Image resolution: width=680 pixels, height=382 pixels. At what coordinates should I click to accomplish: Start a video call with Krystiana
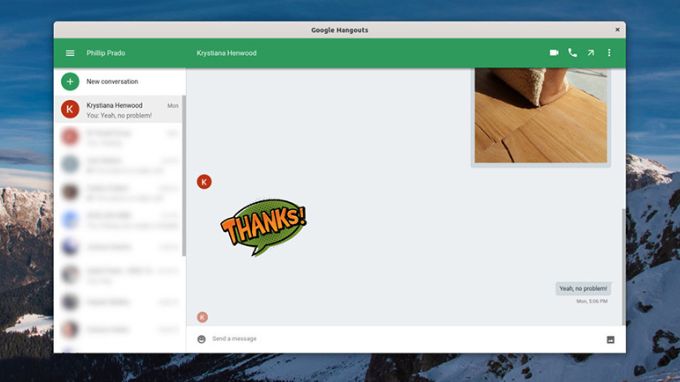coord(554,52)
